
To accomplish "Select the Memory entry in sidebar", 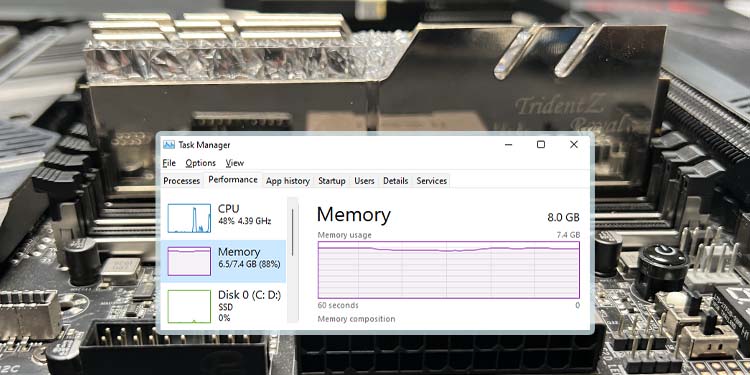I will 223,261.
